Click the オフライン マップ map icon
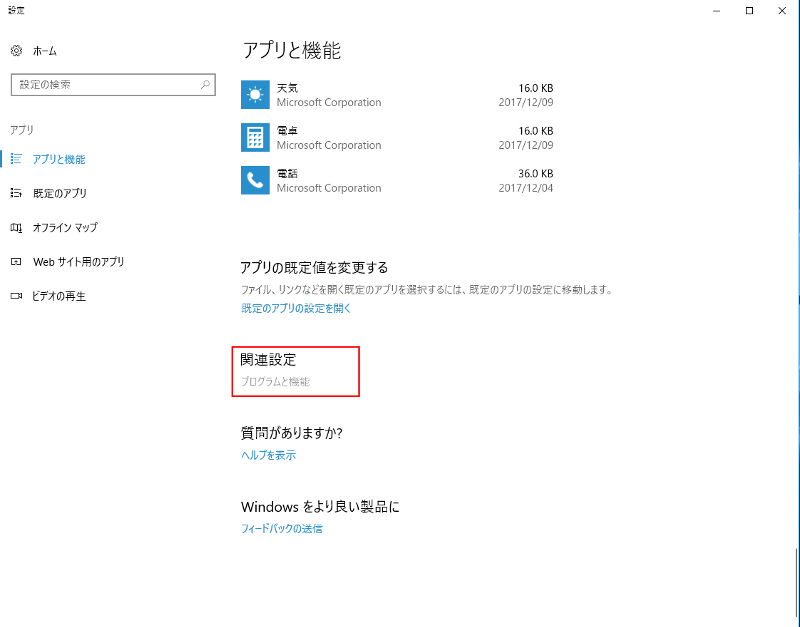The image size is (800, 627). click(x=16, y=228)
